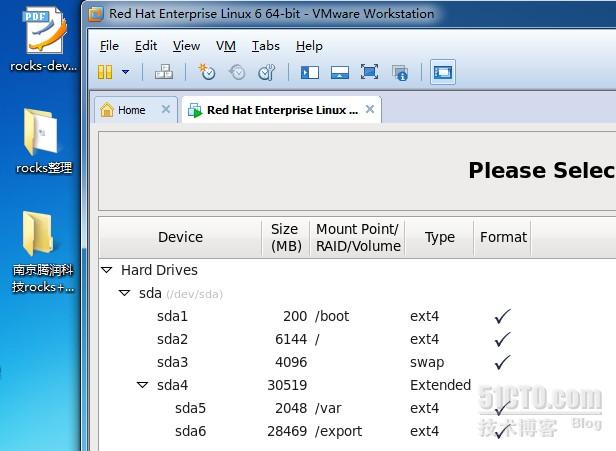
Task: Click the format checkmark for sda1
Action: pos(502,316)
